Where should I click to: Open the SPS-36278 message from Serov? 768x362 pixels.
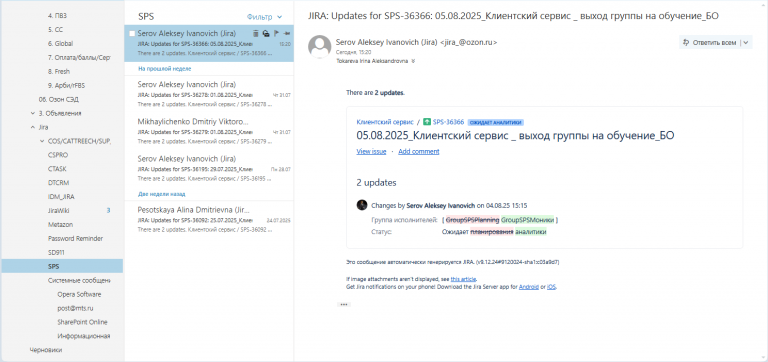(209, 94)
